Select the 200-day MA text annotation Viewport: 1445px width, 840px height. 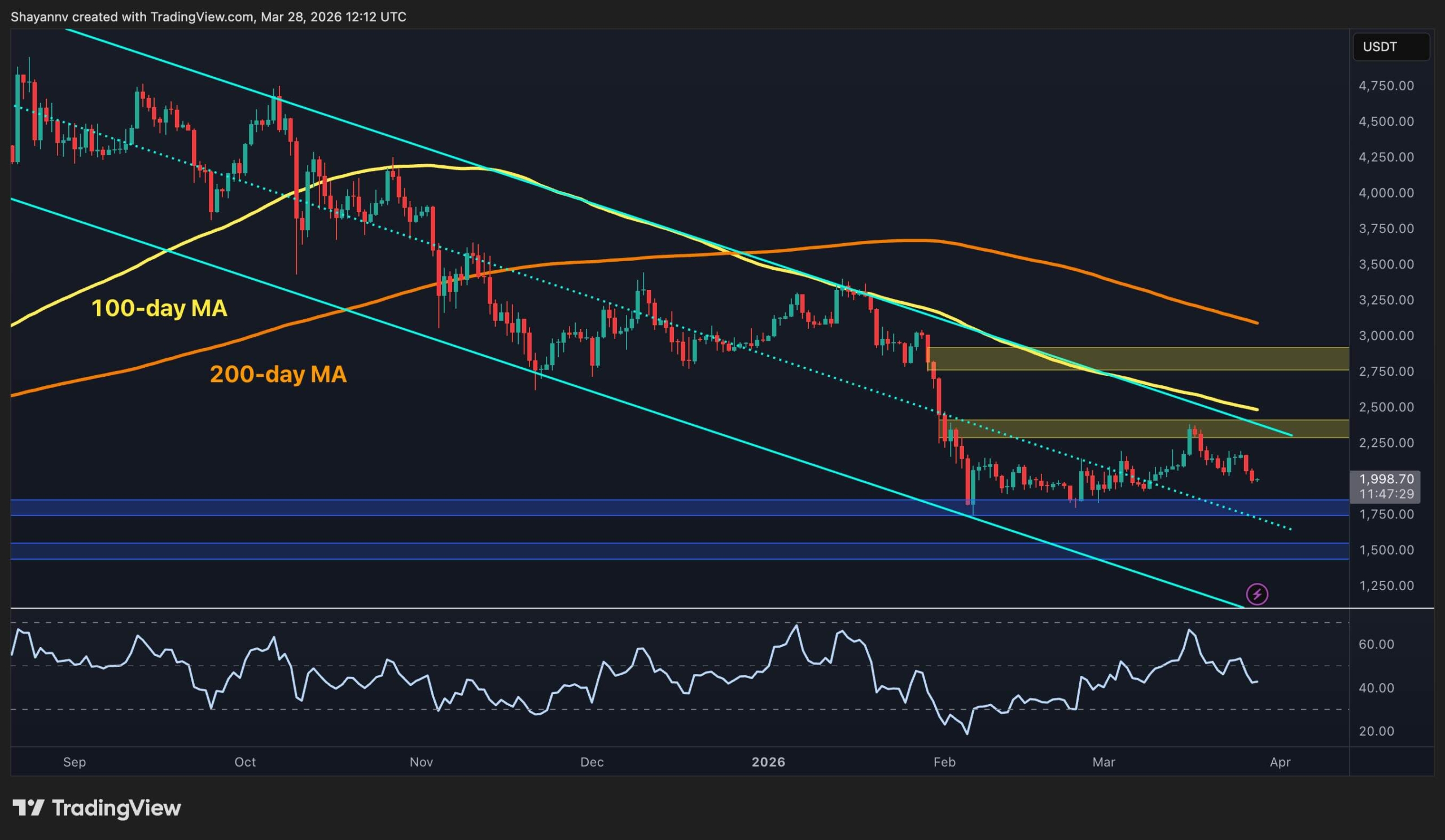(x=279, y=375)
